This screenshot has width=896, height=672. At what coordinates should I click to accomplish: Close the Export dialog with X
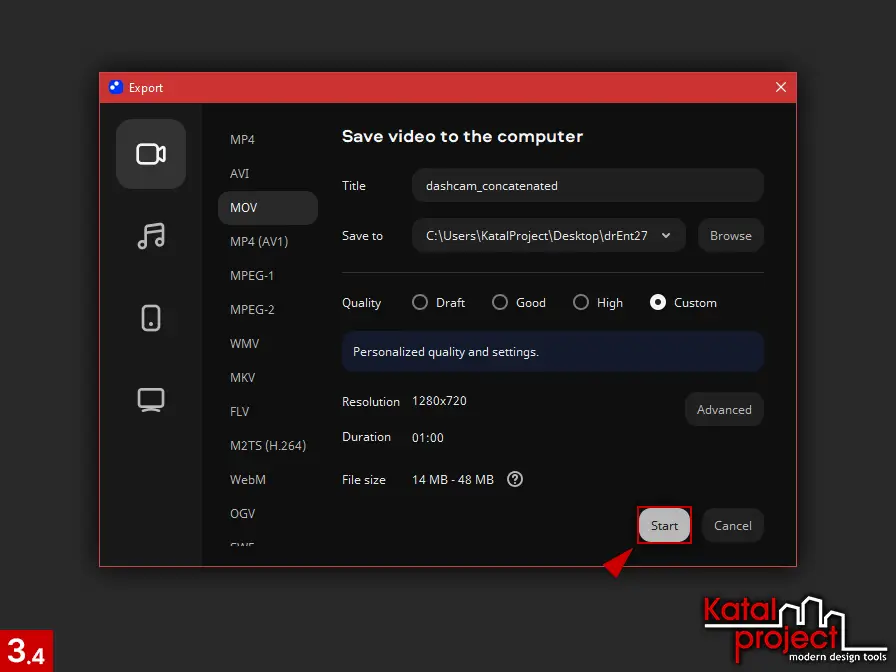pos(781,87)
